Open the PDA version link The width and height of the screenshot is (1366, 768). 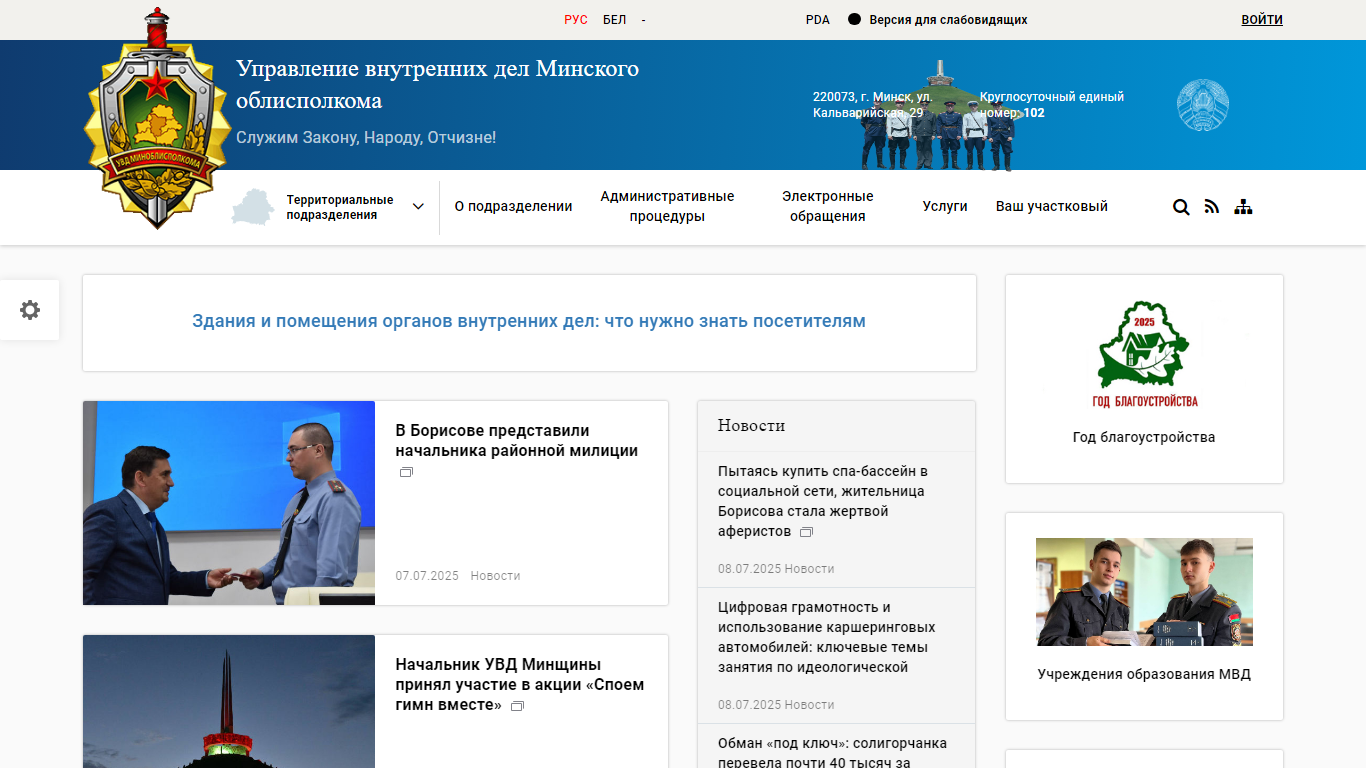pos(818,20)
